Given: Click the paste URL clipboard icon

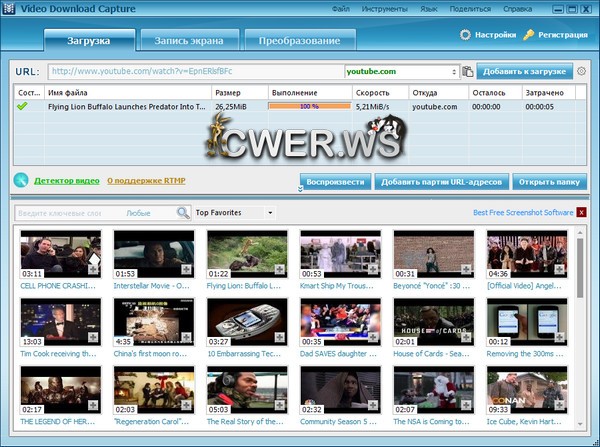Looking at the screenshot, I should pos(467,72).
